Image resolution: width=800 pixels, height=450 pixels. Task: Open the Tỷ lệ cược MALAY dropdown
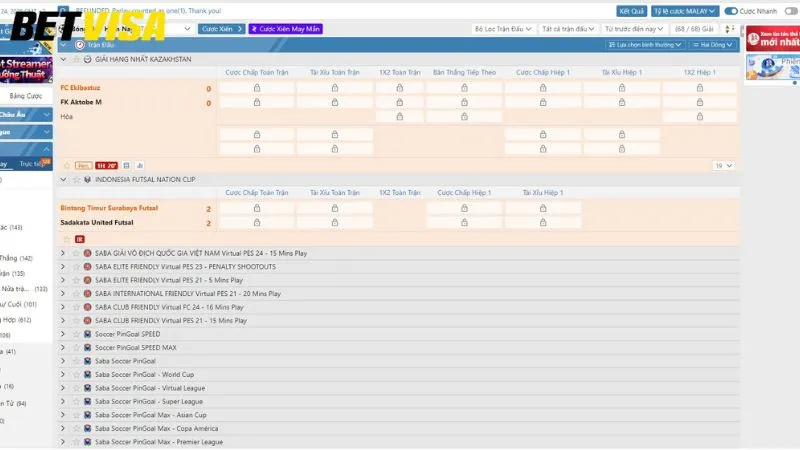685,11
